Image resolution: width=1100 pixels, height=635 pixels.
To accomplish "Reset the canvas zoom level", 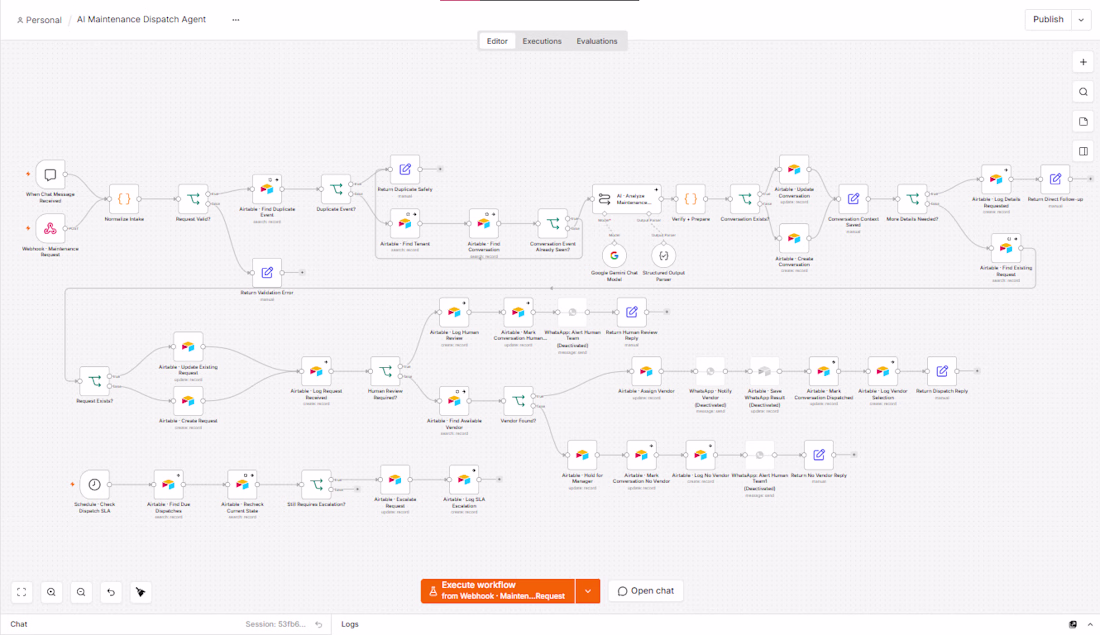I will pyautogui.click(x=111, y=592).
